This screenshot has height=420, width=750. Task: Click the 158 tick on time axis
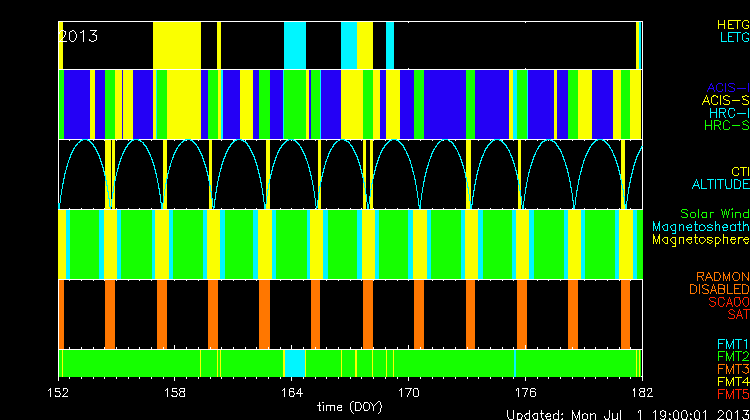click(176, 393)
